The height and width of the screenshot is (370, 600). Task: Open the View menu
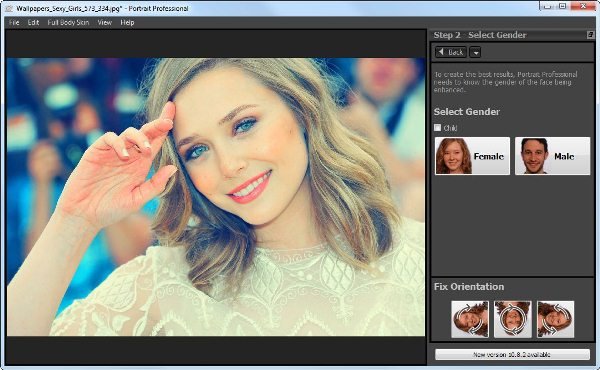pos(104,23)
